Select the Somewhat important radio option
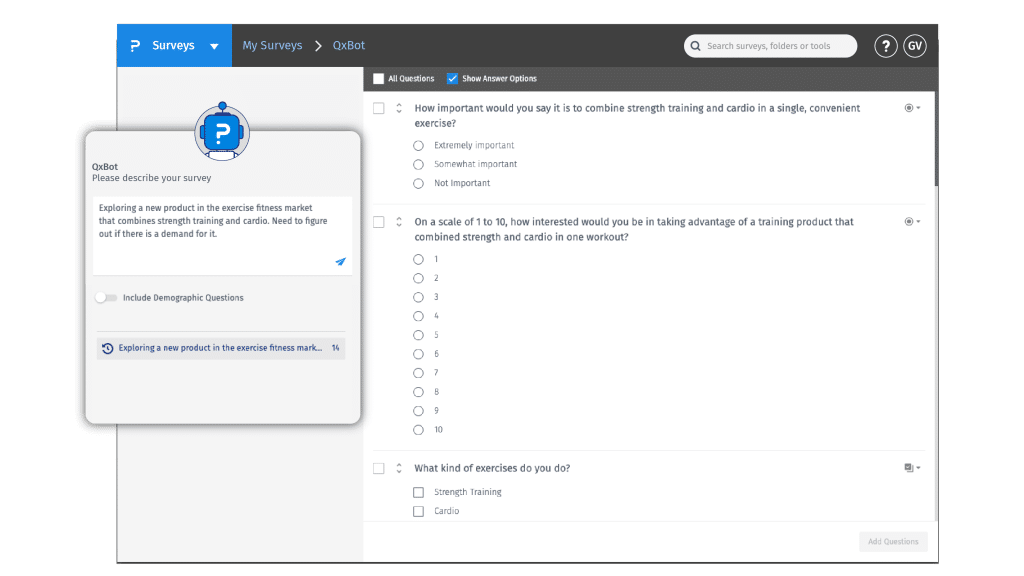The image size is (1024, 576). (x=419, y=165)
